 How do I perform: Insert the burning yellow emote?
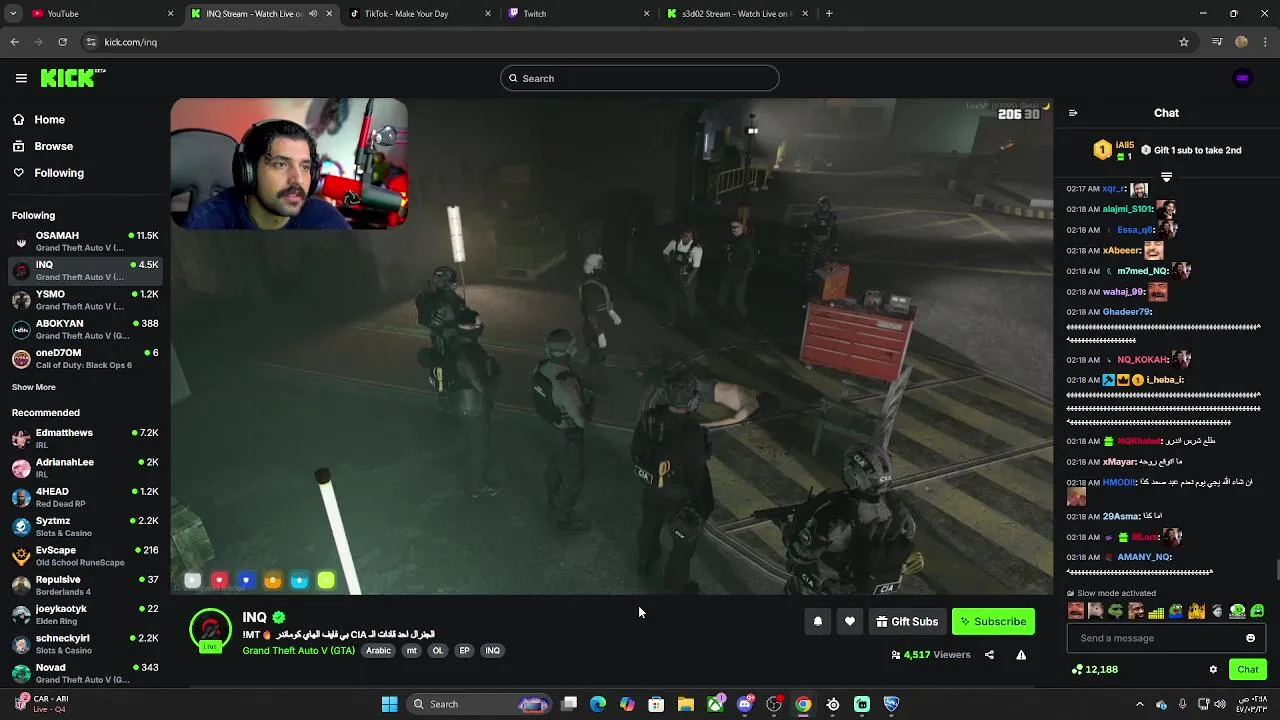(x=1196, y=611)
